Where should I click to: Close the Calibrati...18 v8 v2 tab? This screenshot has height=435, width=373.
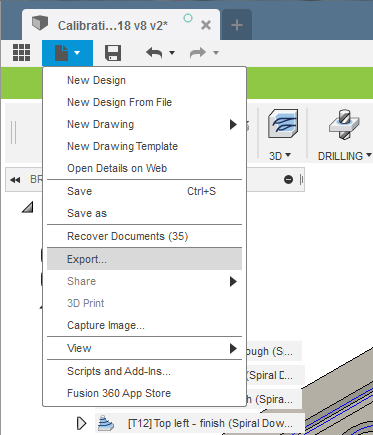pyautogui.click(x=206, y=25)
